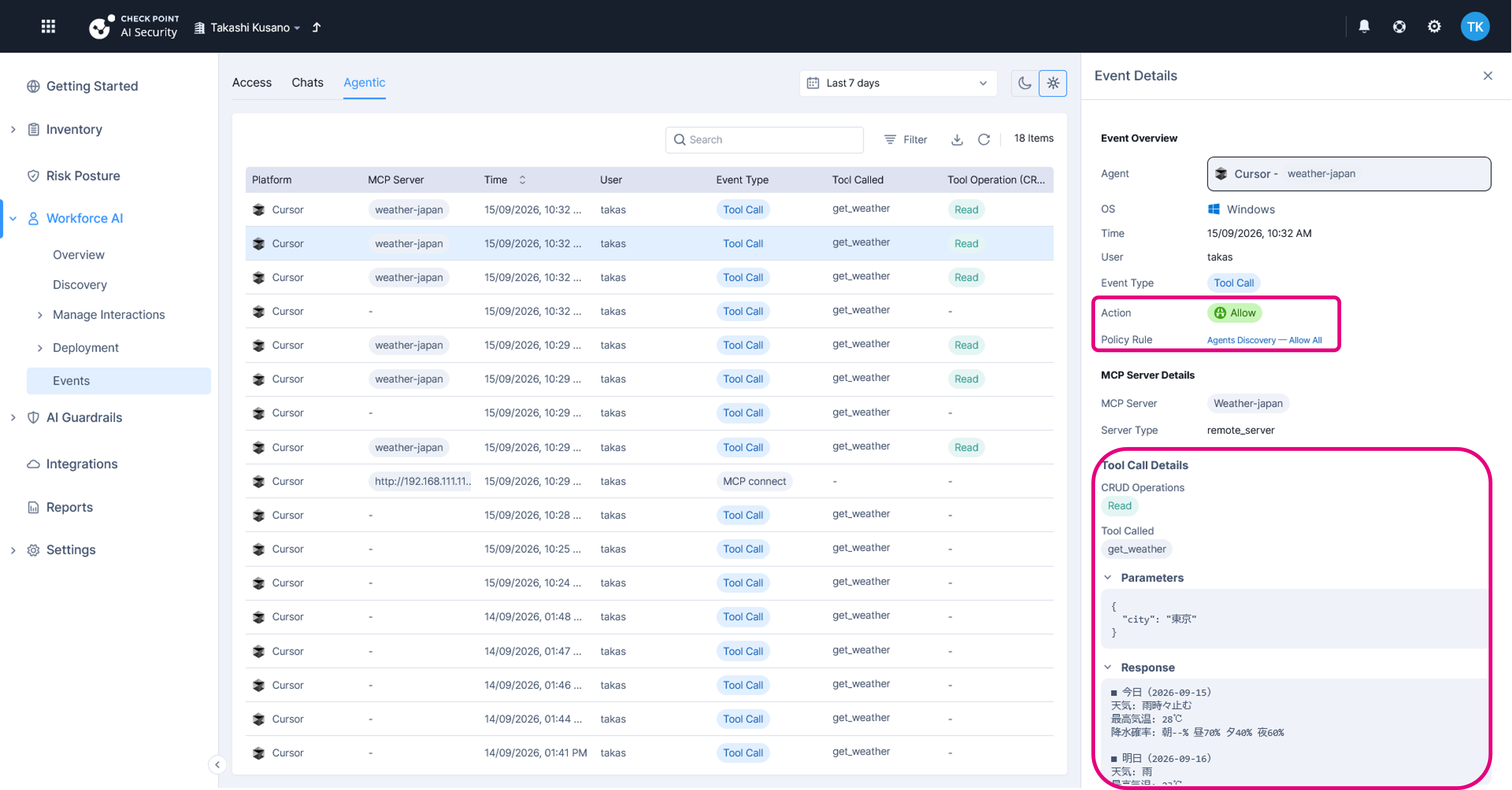Click the Inventory clipboard icon

pos(33,129)
